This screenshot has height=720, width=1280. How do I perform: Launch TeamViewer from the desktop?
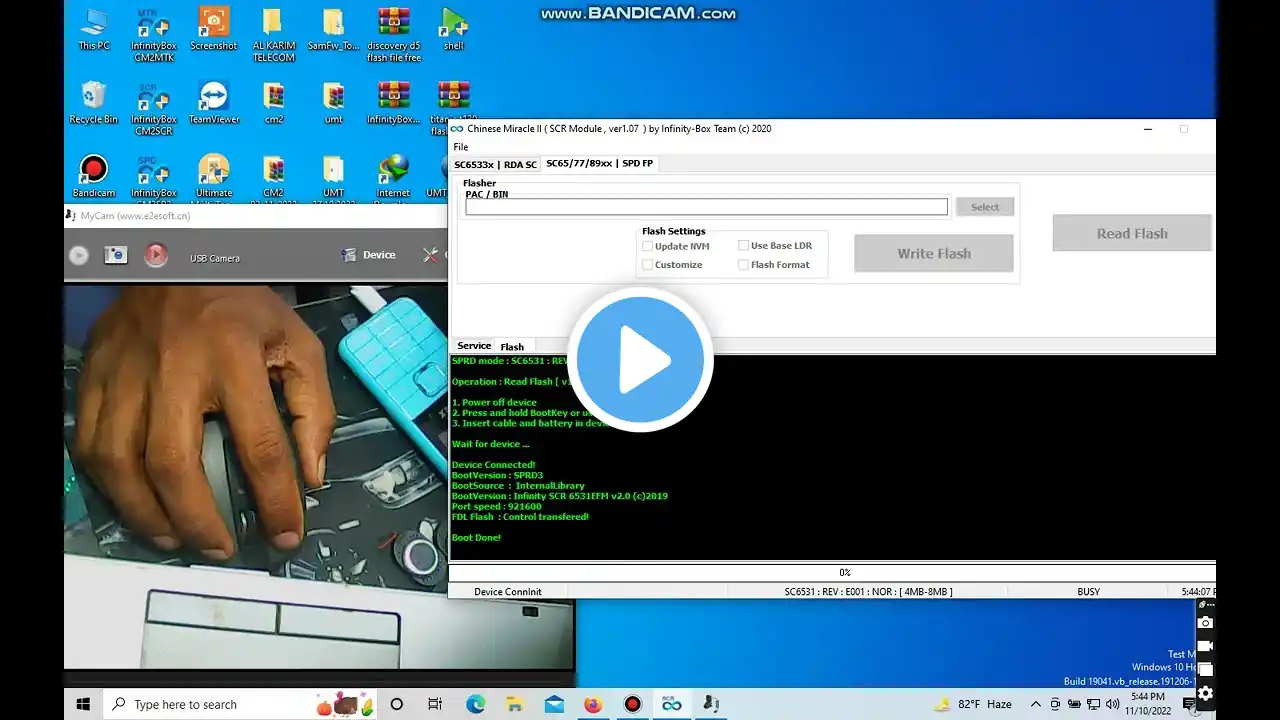pyautogui.click(x=213, y=103)
